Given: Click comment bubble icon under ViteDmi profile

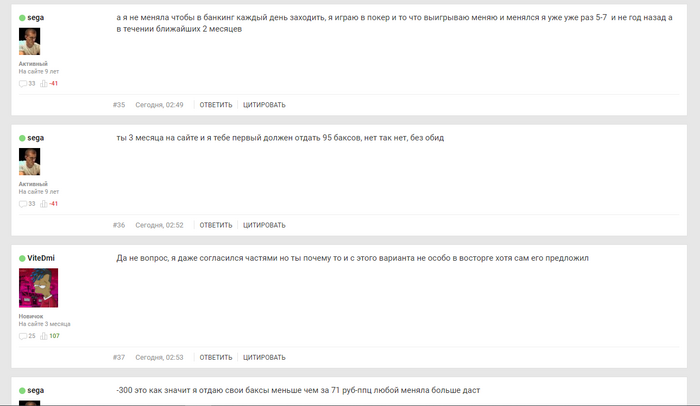Looking at the screenshot, I should [23, 336].
